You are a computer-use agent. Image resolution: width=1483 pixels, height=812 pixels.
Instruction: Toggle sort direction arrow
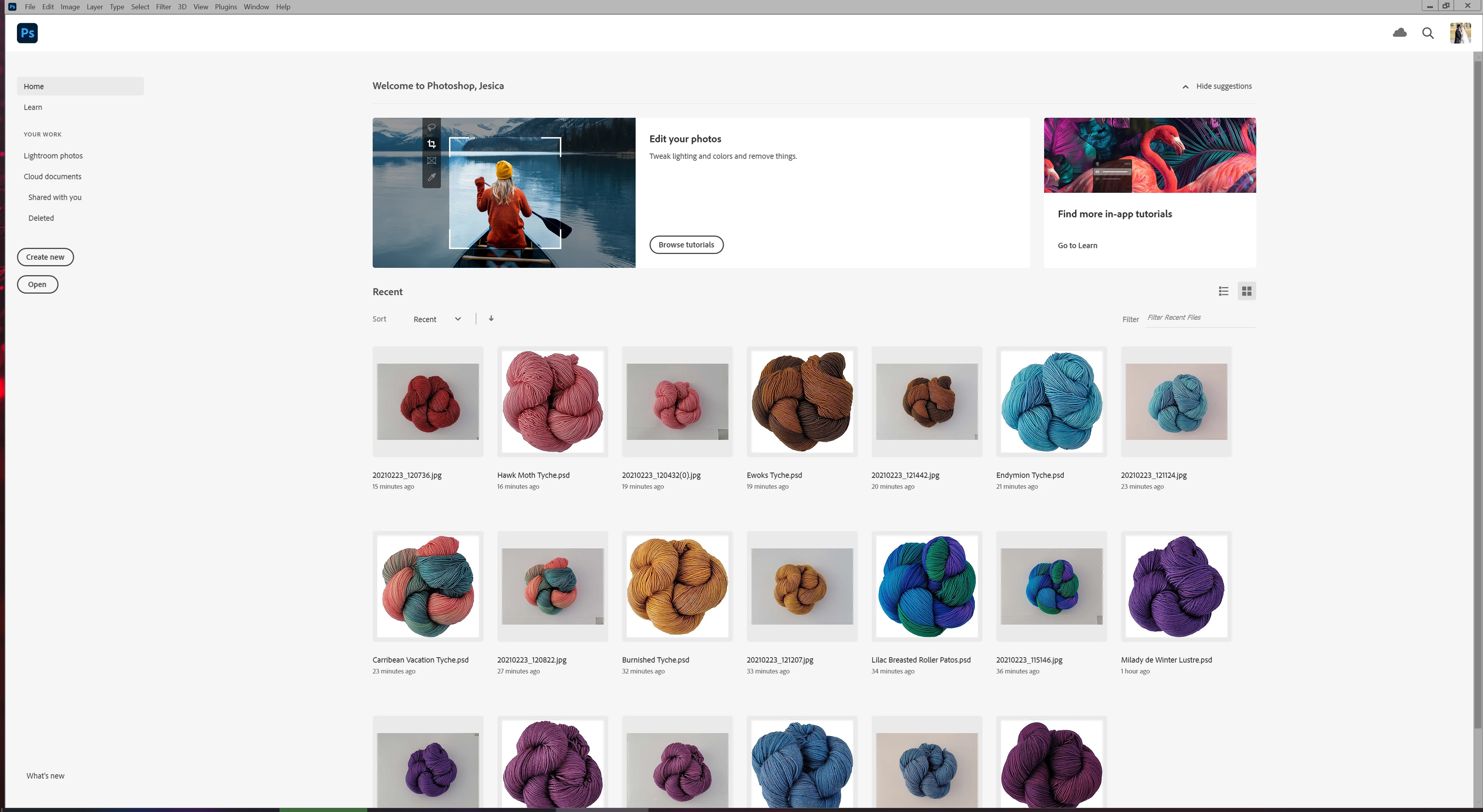491,318
